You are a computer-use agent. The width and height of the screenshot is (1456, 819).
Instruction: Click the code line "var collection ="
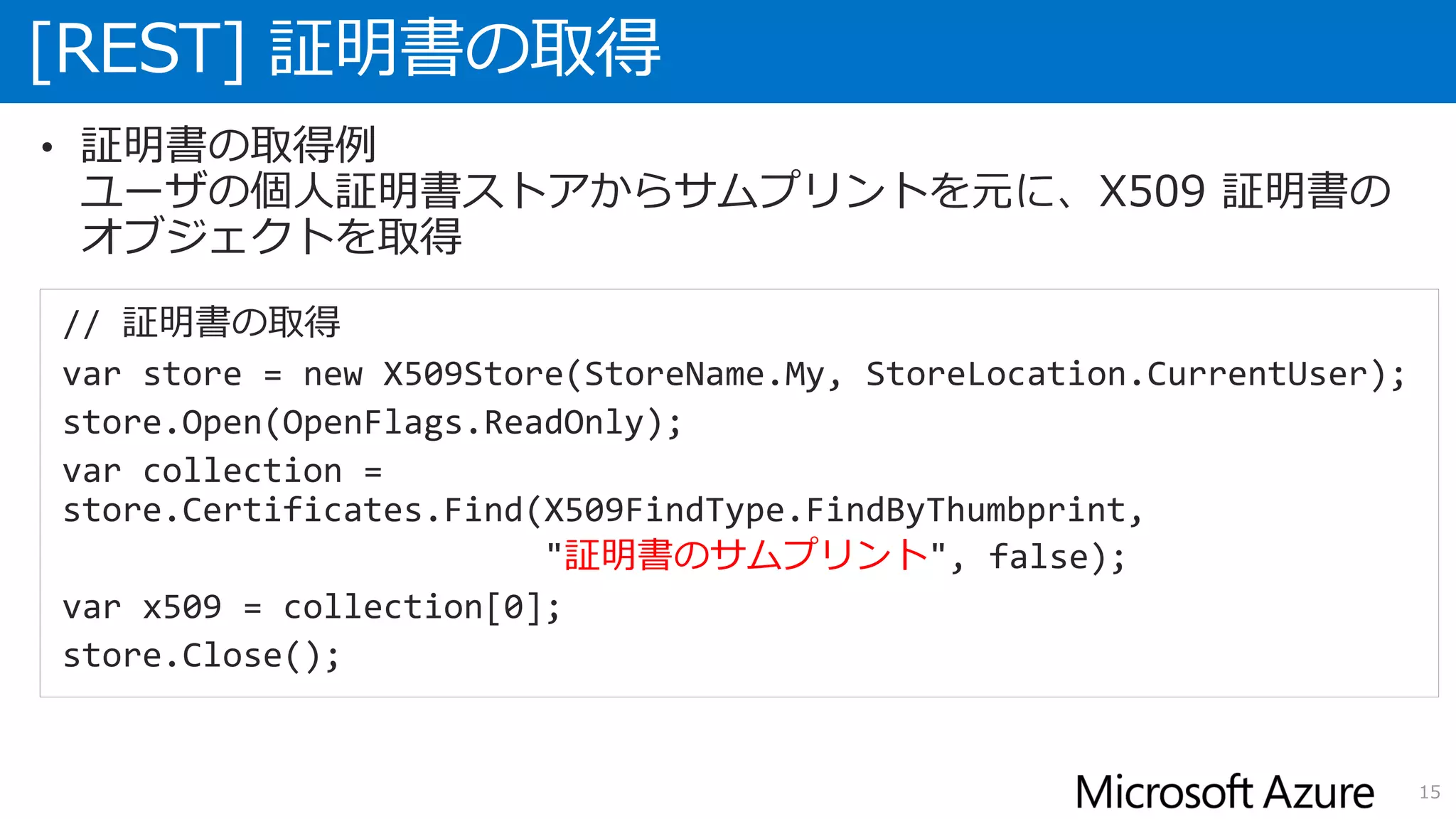[223, 471]
